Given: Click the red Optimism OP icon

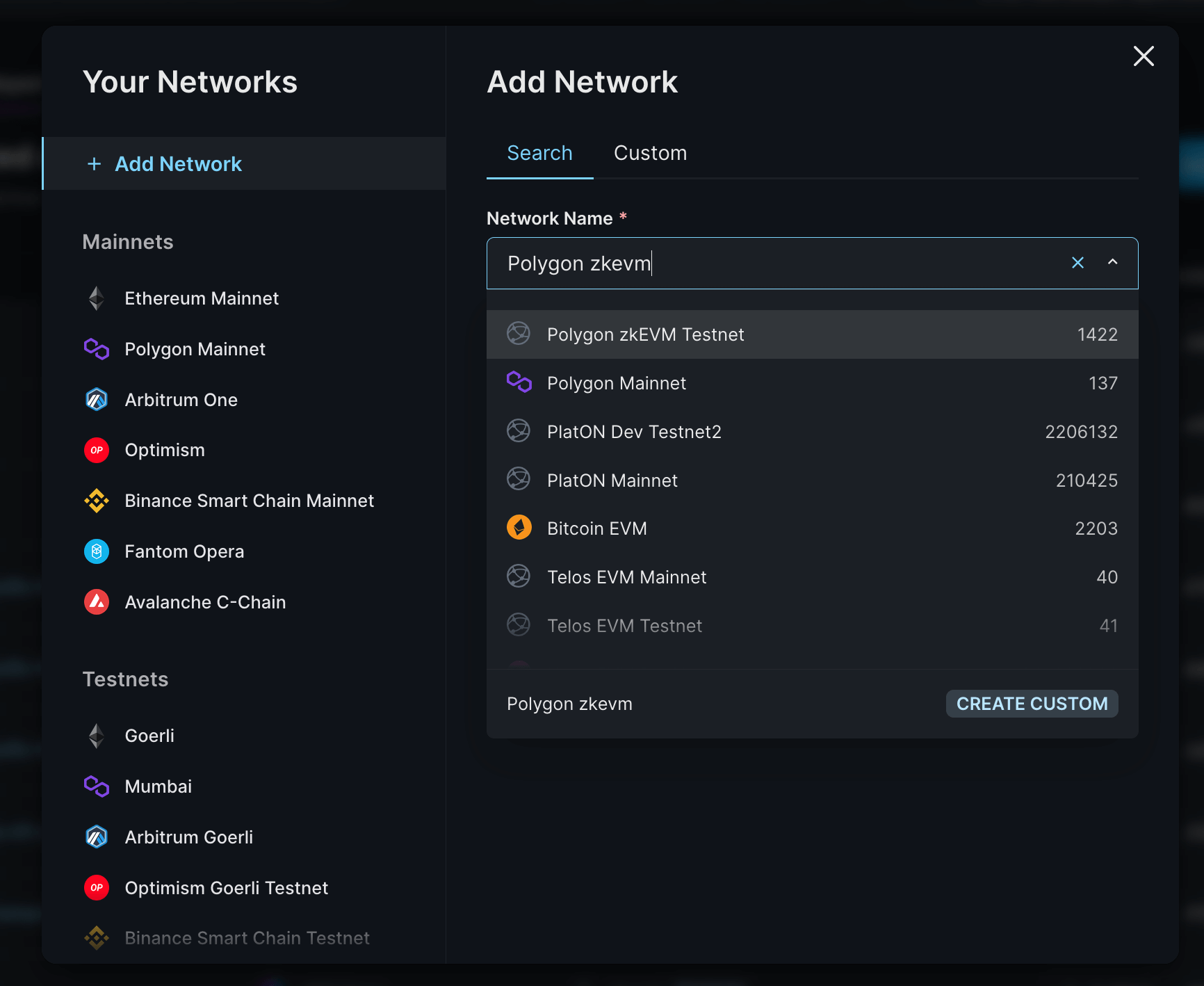Looking at the screenshot, I should pos(97,450).
